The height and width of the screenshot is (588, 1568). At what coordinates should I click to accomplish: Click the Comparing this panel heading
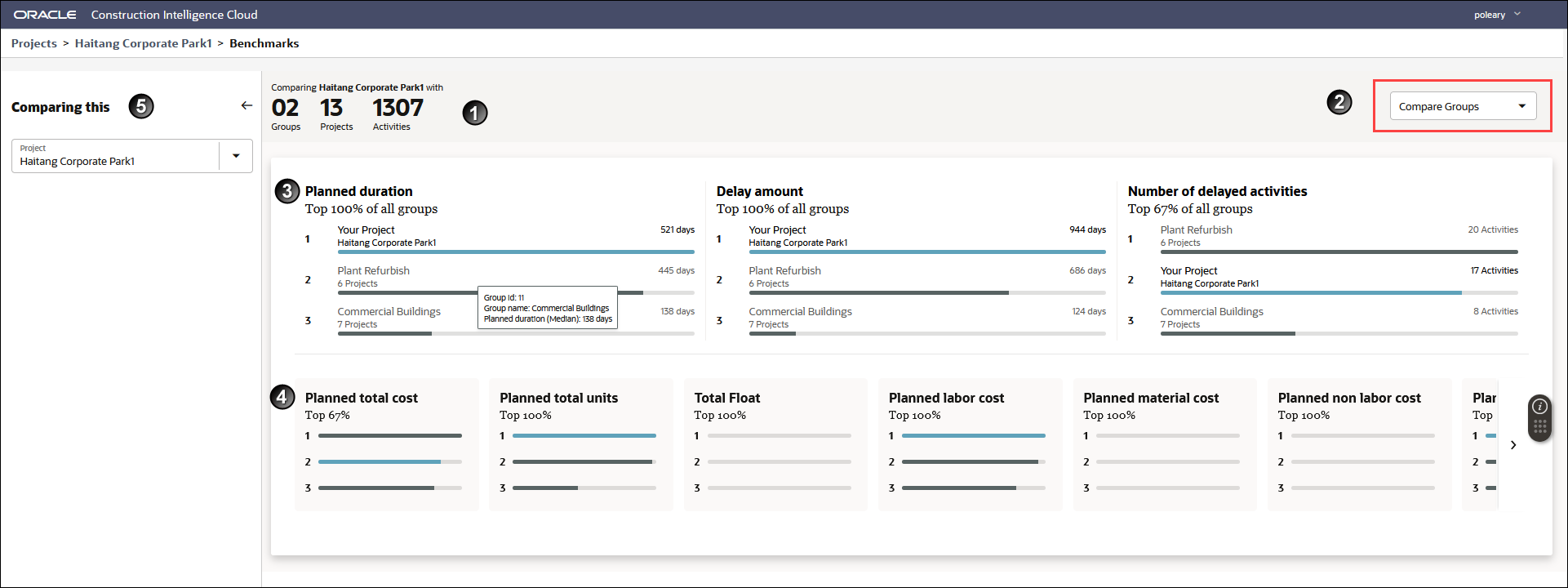(60, 107)
